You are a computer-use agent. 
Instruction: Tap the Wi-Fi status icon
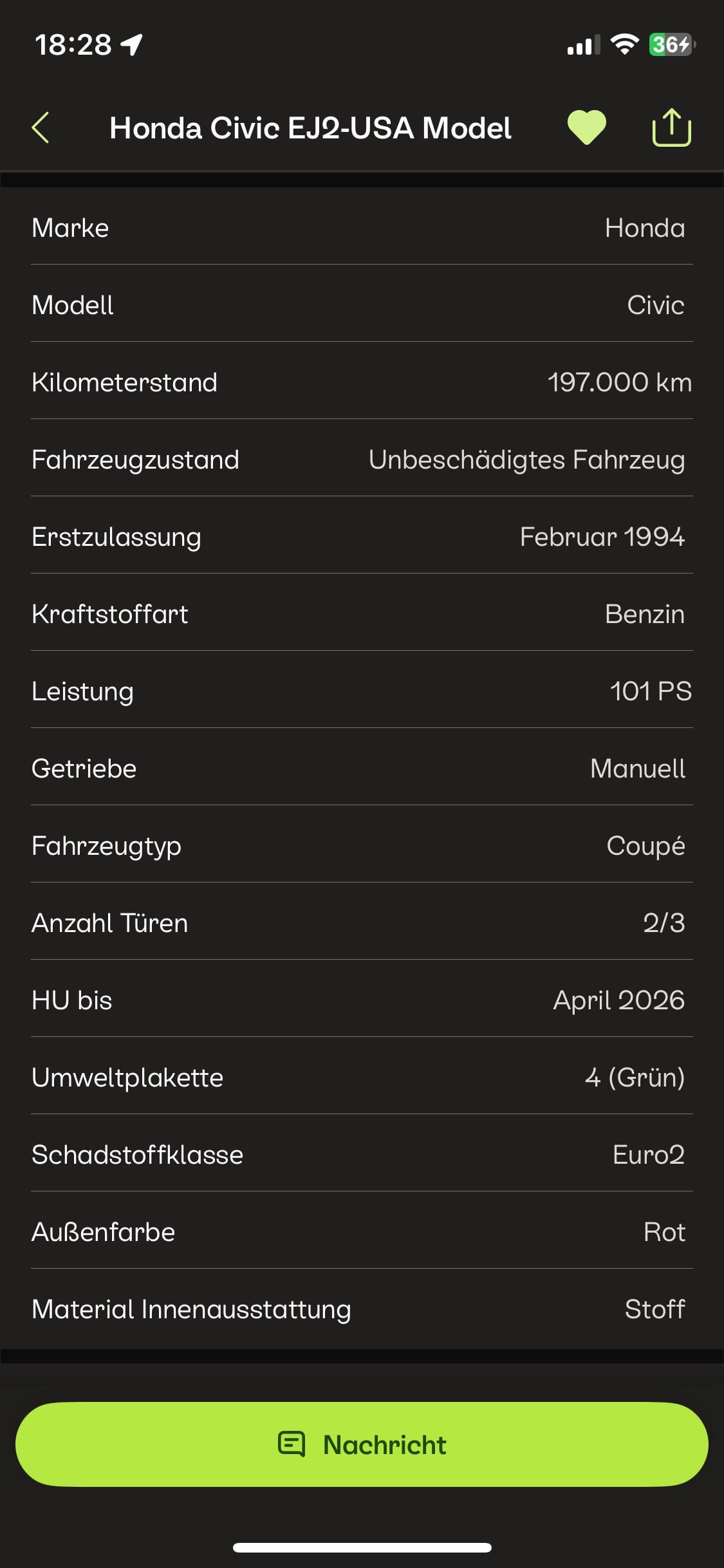click(x=624, y=44)
